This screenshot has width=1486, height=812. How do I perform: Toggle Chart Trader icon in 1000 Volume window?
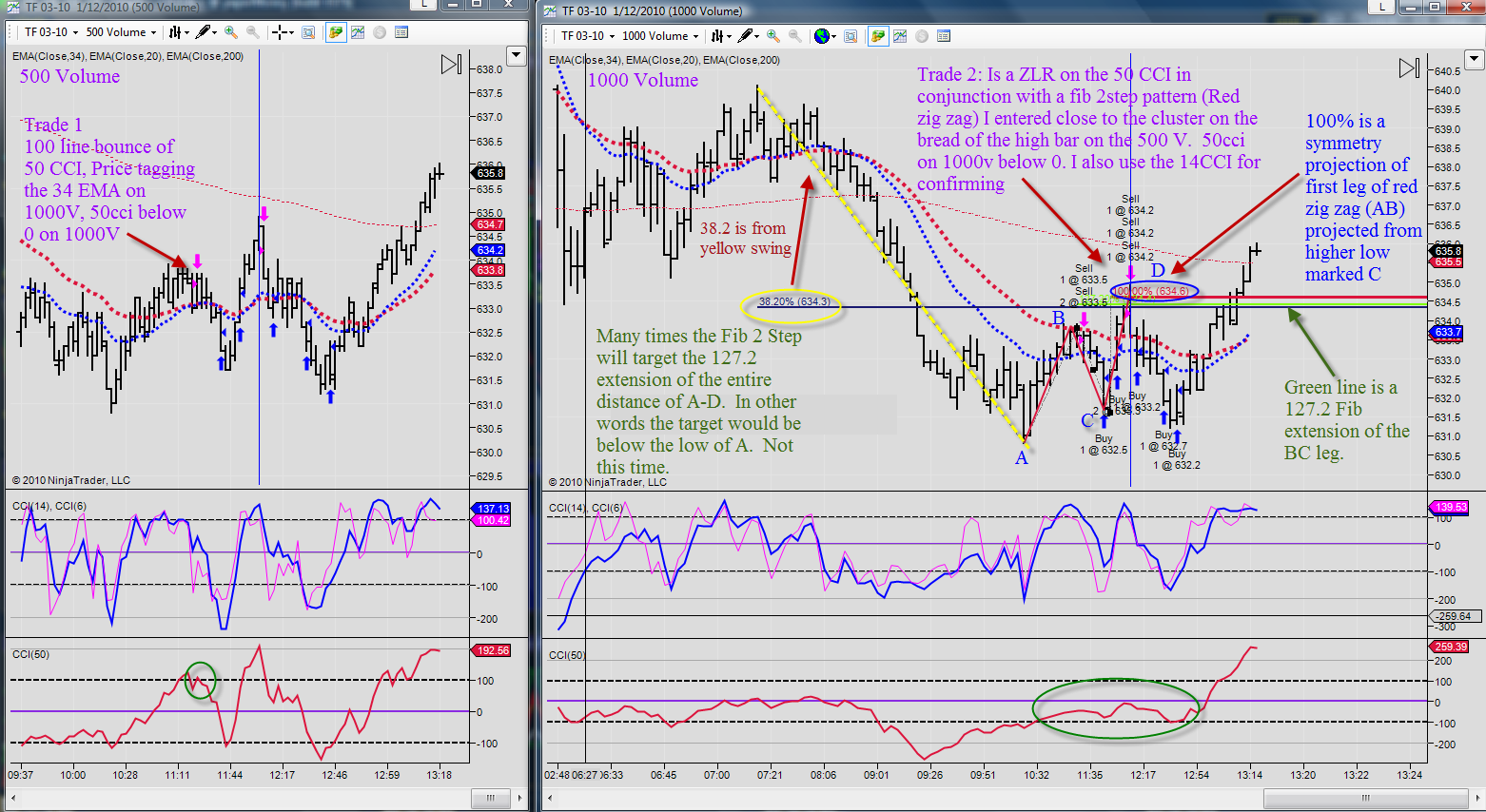(877, 36)
